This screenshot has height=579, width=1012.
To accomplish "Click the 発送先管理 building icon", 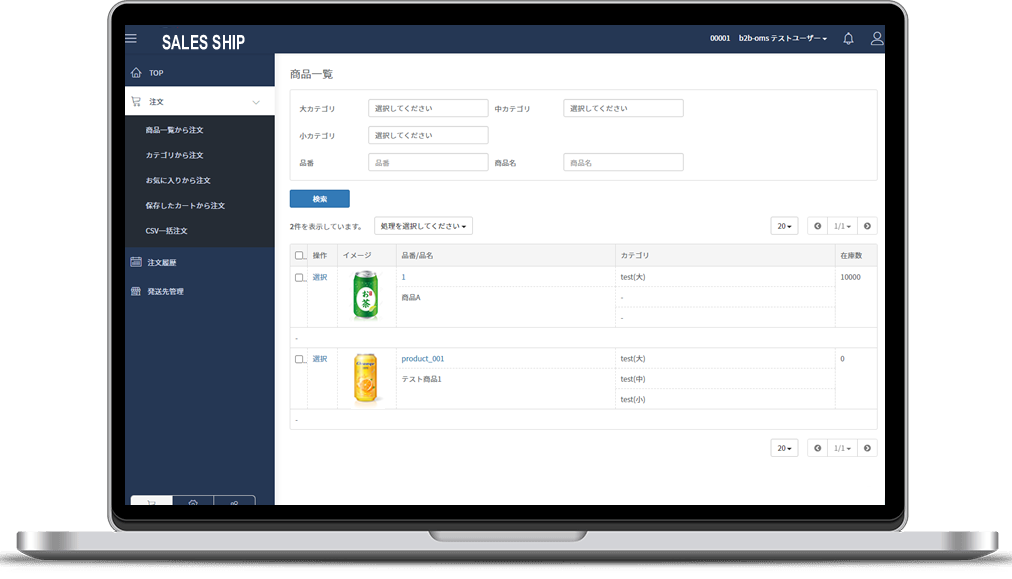I will (136, 291).
